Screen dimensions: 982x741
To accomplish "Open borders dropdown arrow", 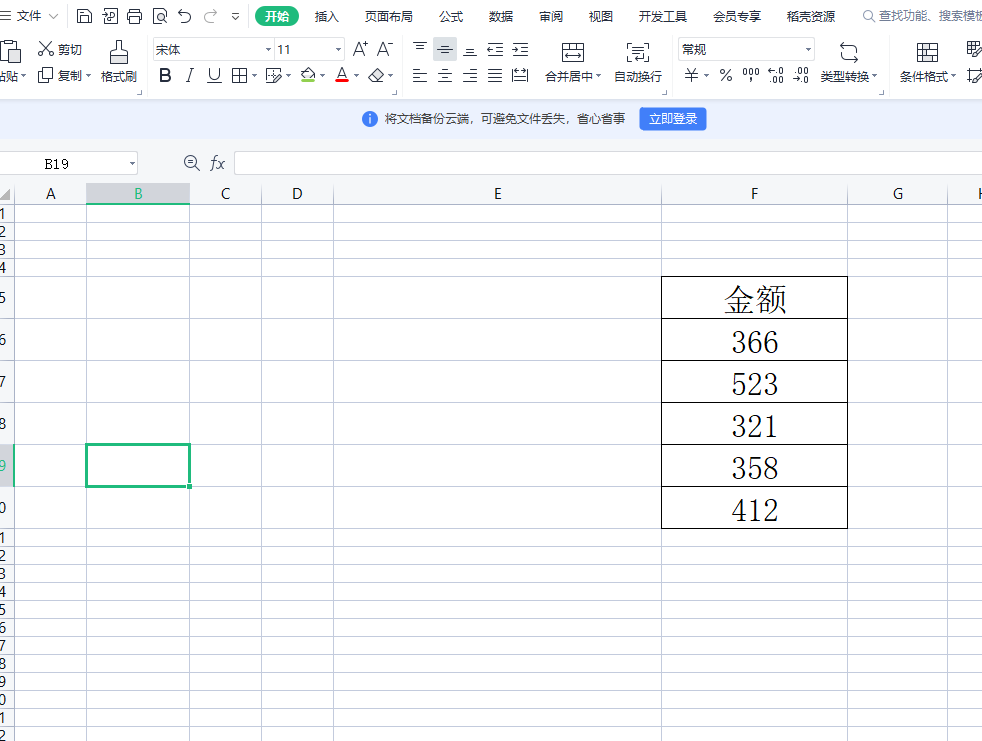I will coord(254,76).
